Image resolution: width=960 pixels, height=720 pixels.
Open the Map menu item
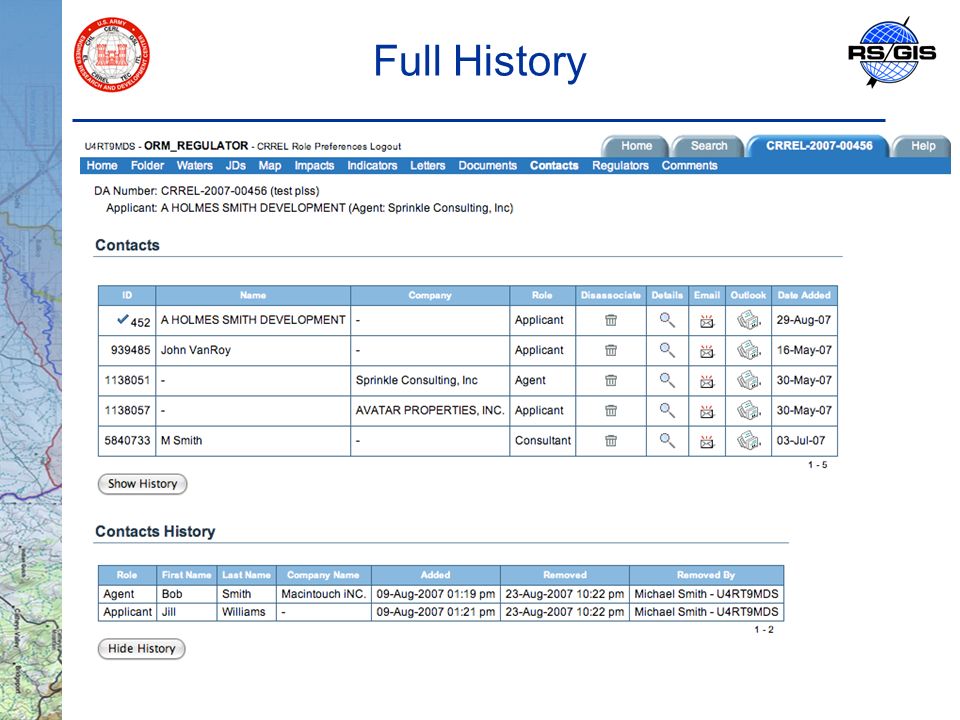269,165
